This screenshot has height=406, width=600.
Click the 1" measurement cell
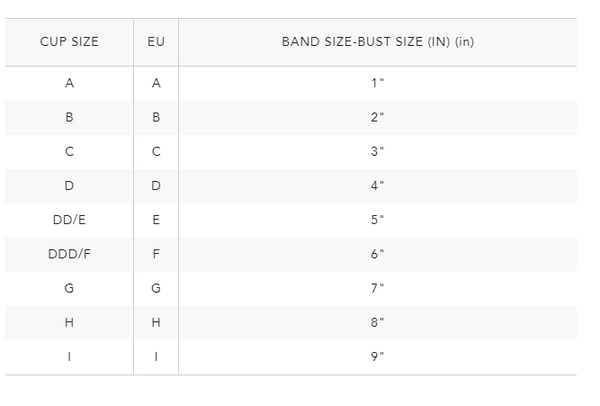tap(377, 83)
